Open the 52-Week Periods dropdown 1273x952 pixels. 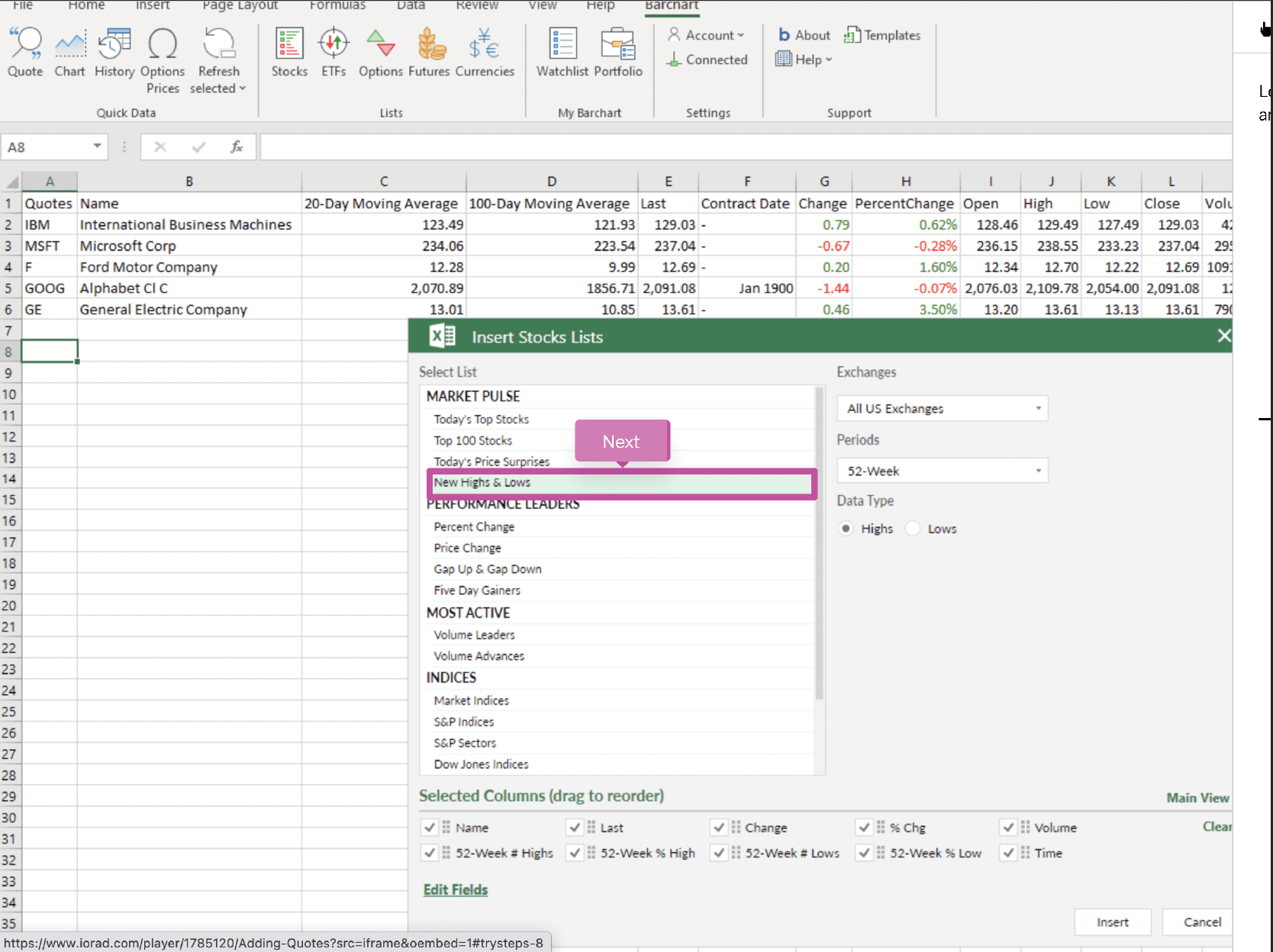point(942,471)
